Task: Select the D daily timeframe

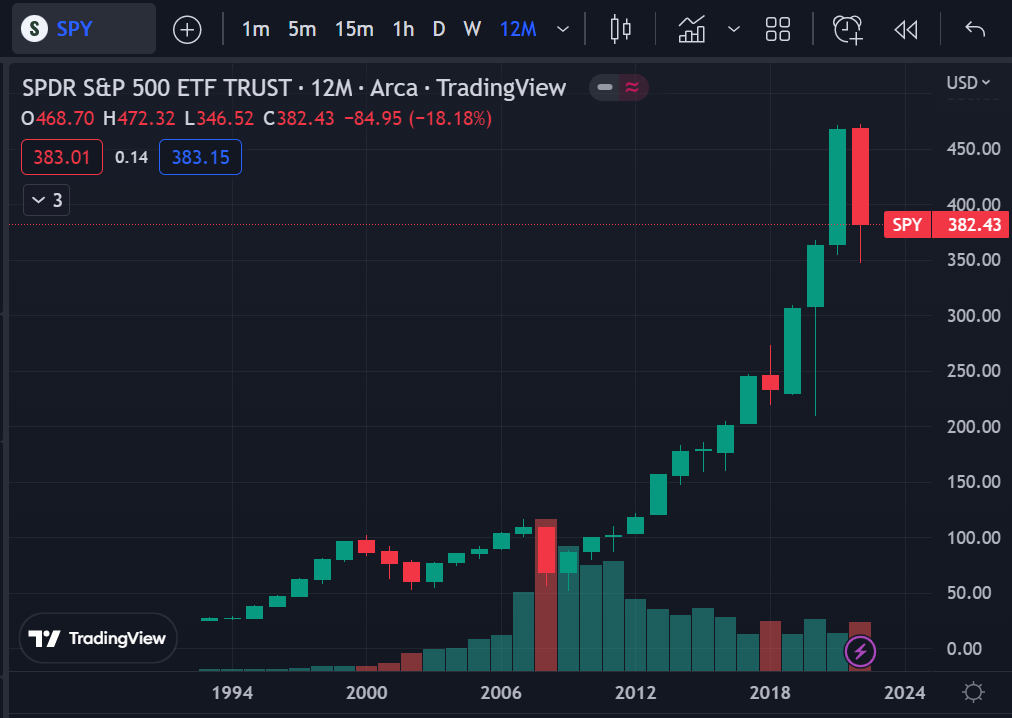Action: pos(439,29)
